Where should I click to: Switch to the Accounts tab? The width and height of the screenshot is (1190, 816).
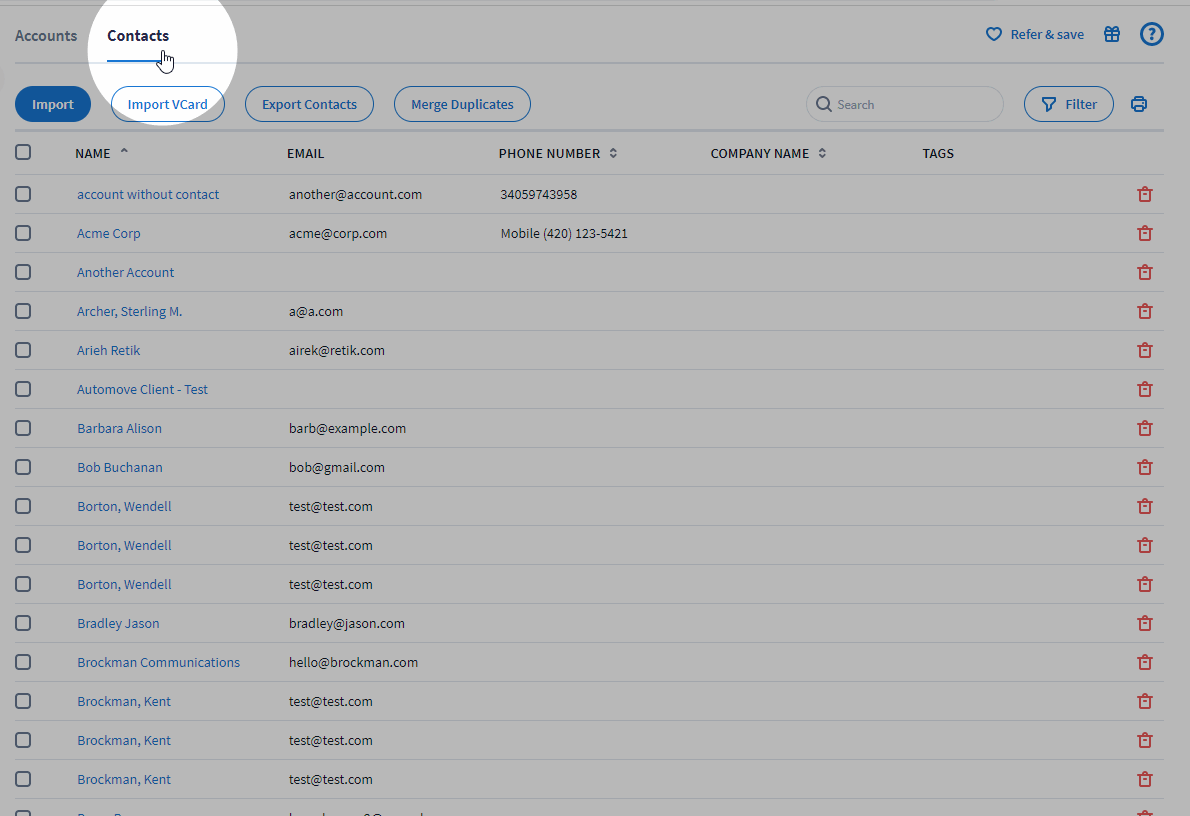pos(46,36)
